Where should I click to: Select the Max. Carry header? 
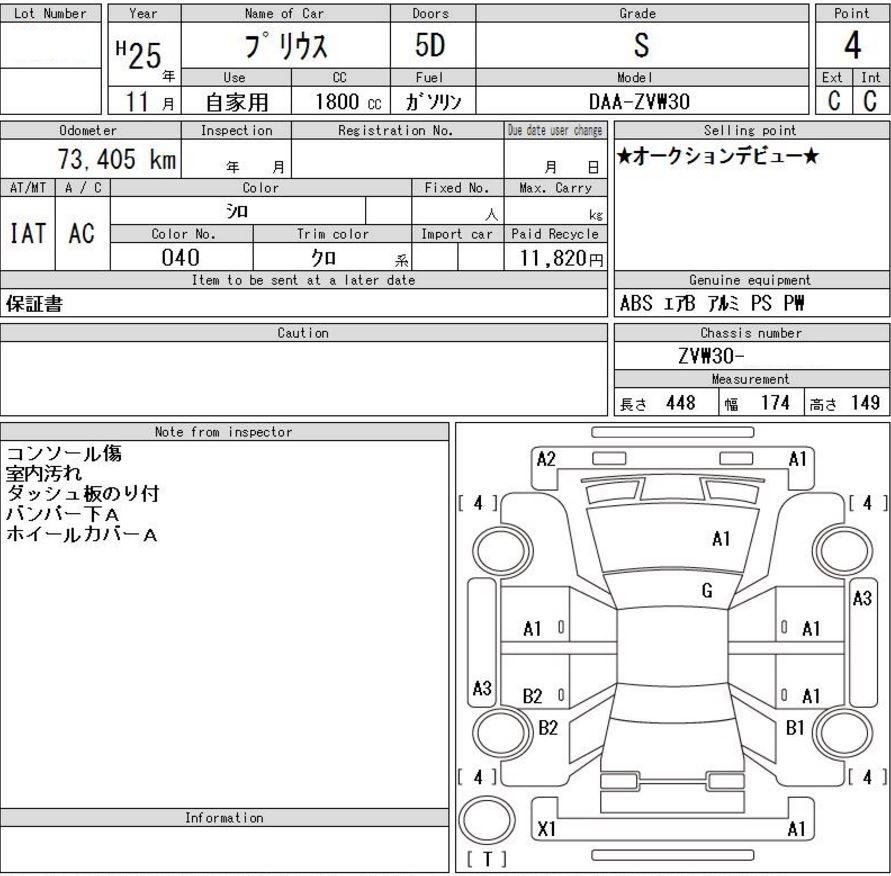pos(555,187)
